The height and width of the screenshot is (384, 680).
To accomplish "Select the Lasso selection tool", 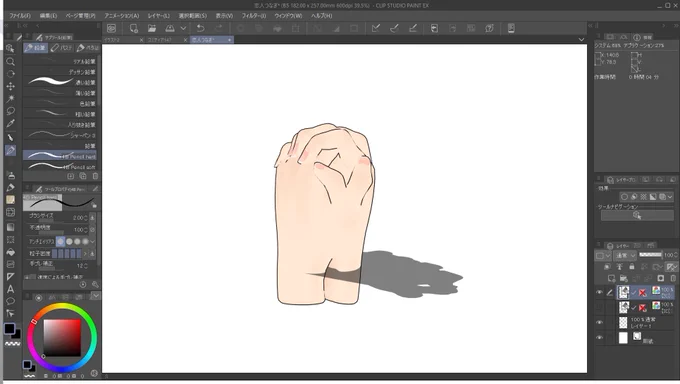I will click(x=10, y=111).
